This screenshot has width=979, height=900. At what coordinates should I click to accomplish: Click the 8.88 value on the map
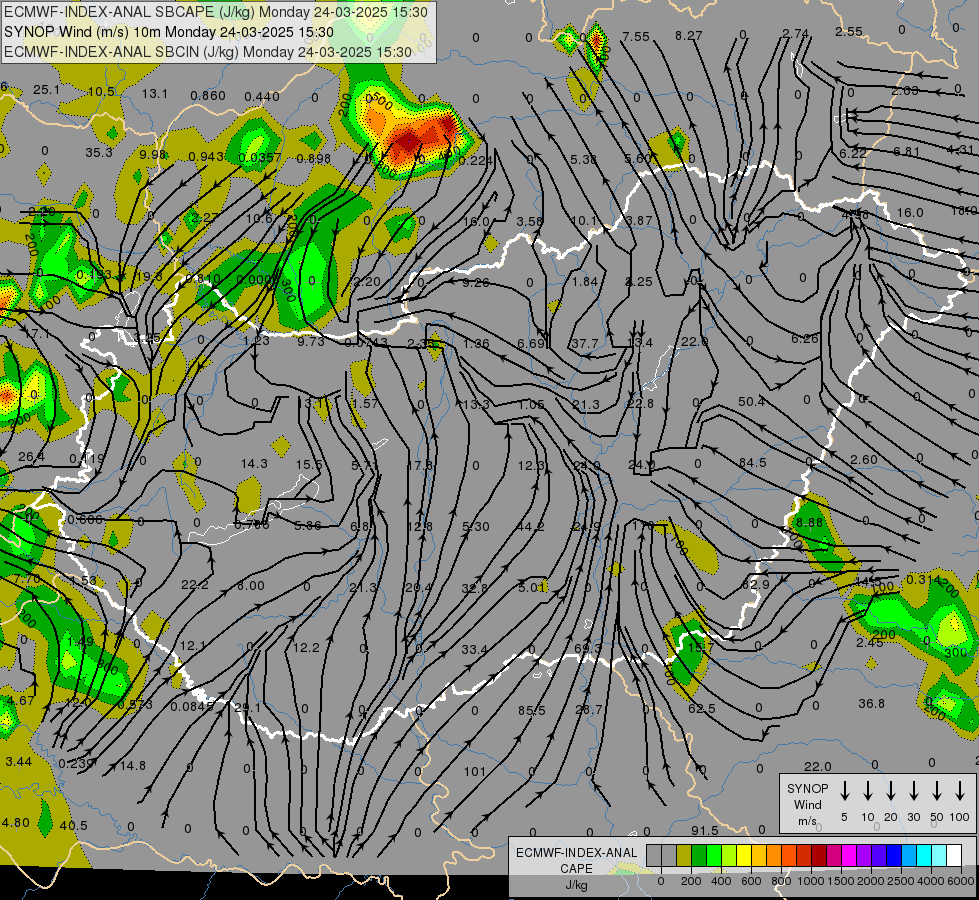(x=810, y=523)
